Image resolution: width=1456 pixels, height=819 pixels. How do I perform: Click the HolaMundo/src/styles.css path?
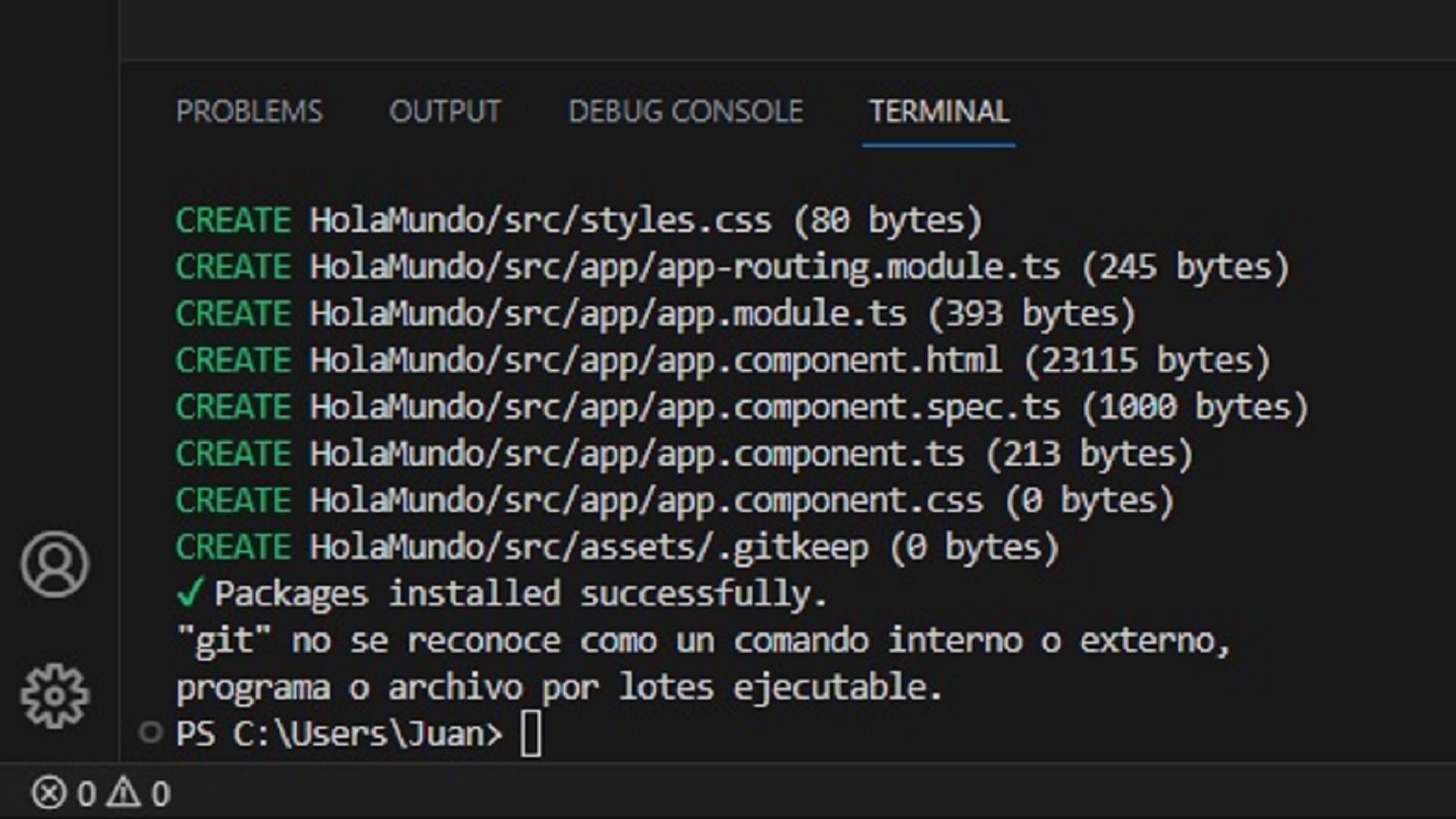click(x=540, y=221)
